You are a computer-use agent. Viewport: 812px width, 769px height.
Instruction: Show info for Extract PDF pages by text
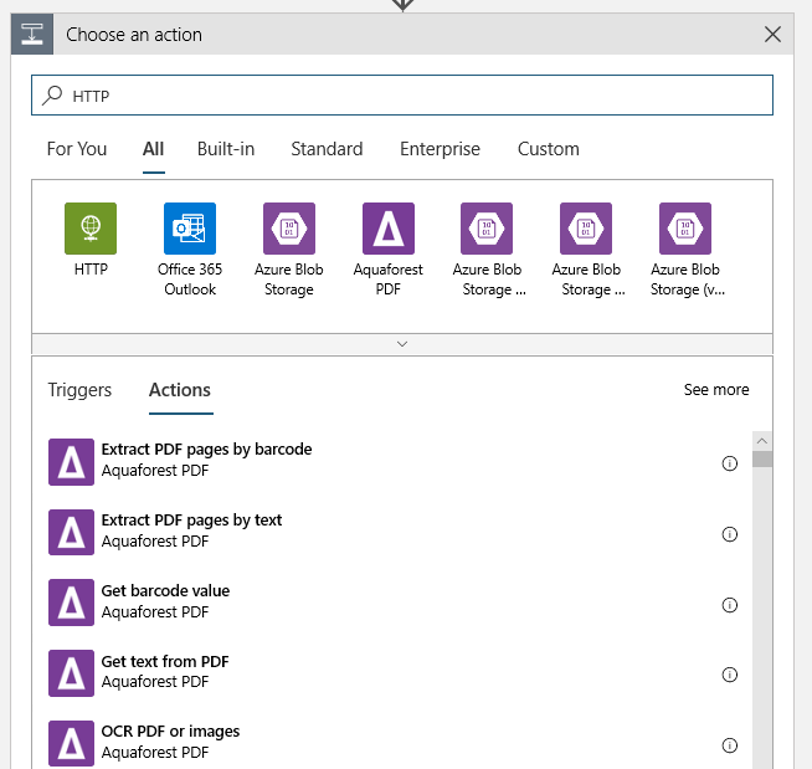(729, 534)
